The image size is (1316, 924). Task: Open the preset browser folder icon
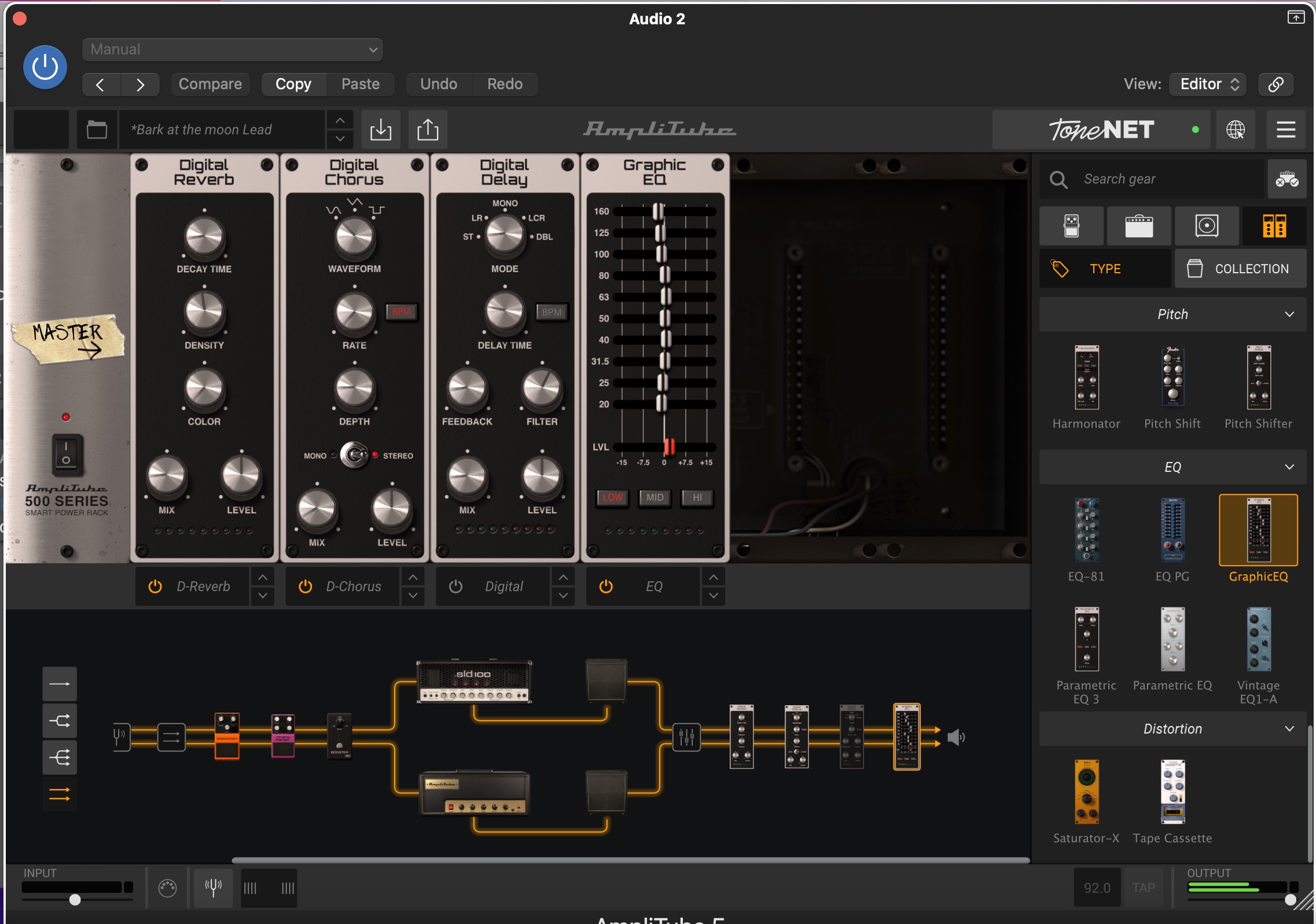click(x=97, y=129)
